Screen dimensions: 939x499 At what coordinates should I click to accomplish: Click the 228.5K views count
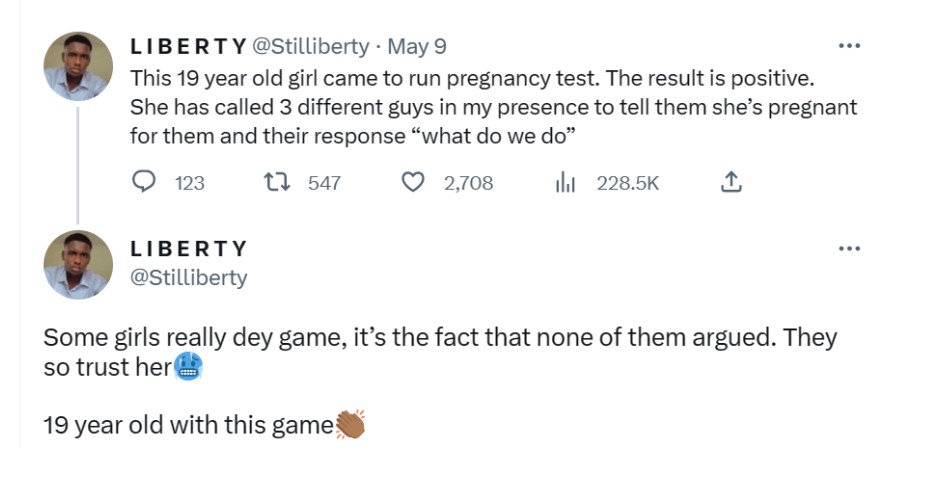click(x=627, y=183)
